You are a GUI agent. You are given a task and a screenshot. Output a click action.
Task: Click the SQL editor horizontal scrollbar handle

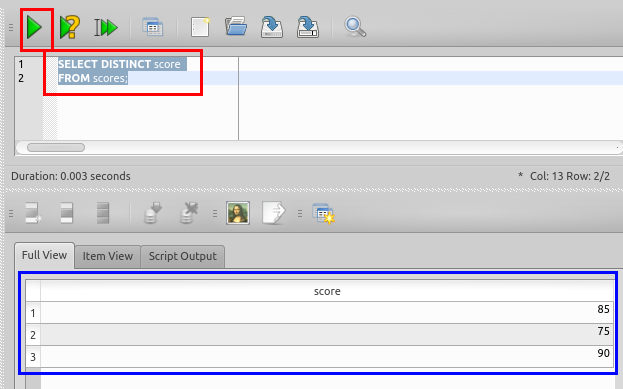coord(56,147)
